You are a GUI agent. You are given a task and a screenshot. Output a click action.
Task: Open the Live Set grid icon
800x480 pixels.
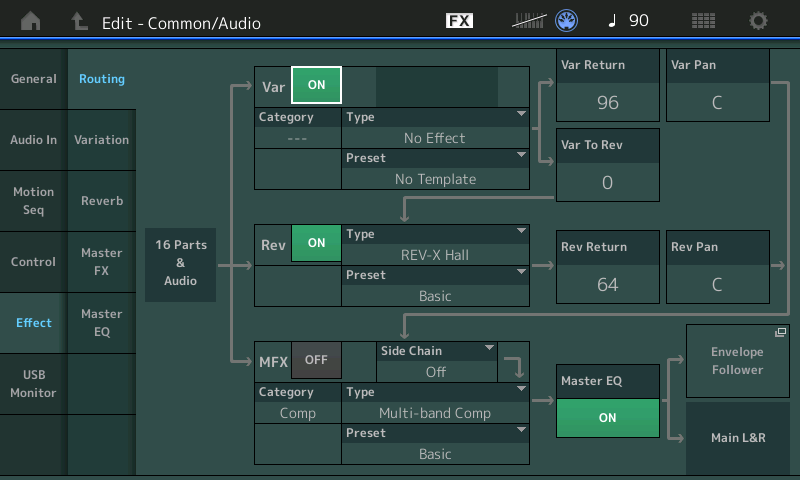point(703,21)
